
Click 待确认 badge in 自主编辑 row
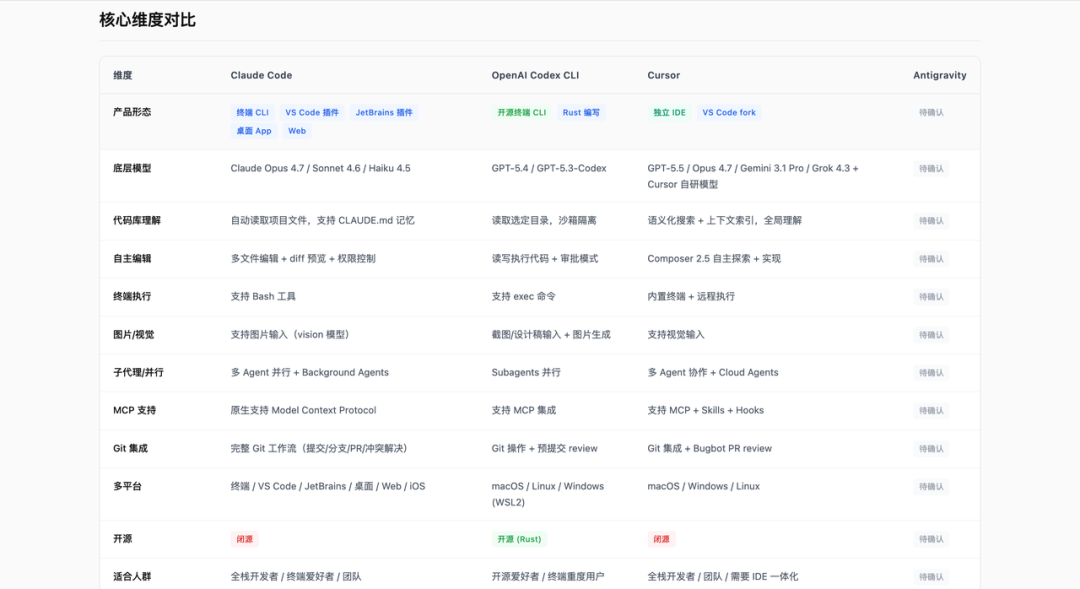pyautogui.click(x=931, y=259)
